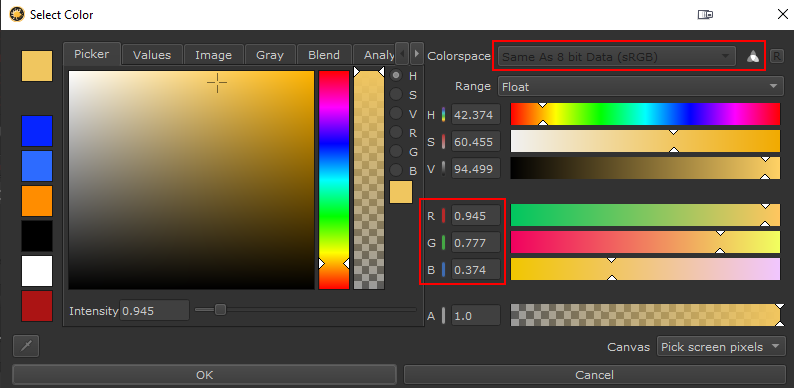The image size is (794, 388).
Task: Click the dock window icon in title bar
Action: pyautogui.click(x=705, y=15)
